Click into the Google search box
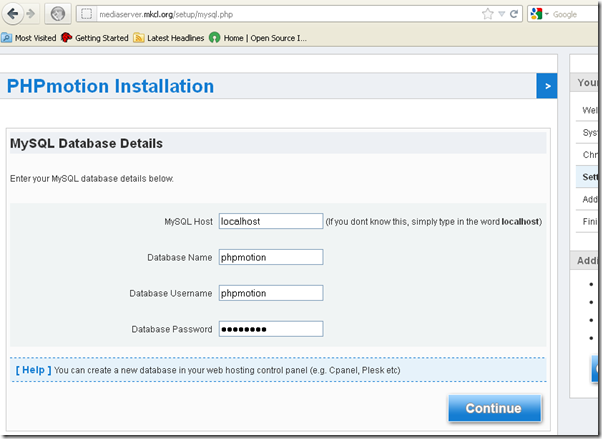602x439 pixels. [575, 14]
